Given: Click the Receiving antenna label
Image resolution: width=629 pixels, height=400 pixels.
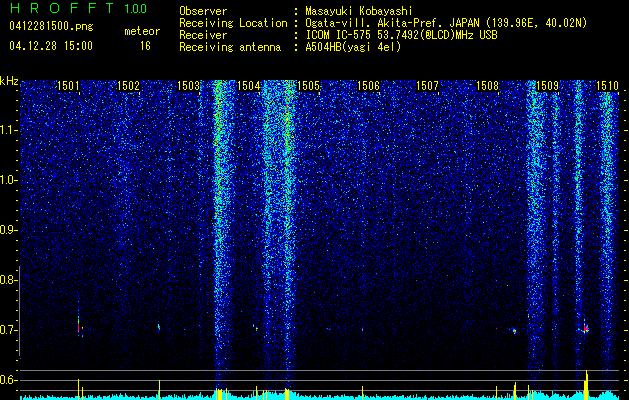Looking at the screenshot, I should click(230, 47).
